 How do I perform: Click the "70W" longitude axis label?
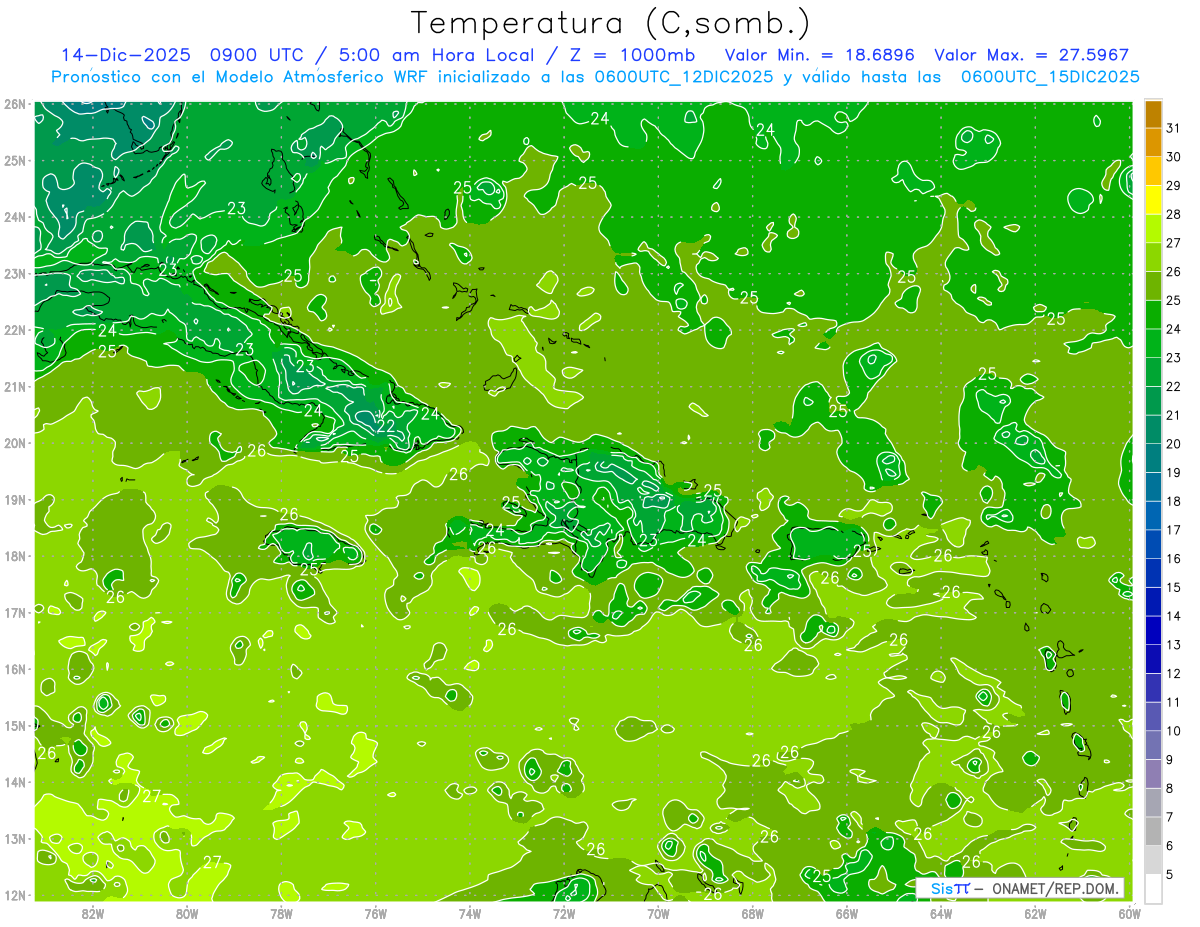coord(658,913)
